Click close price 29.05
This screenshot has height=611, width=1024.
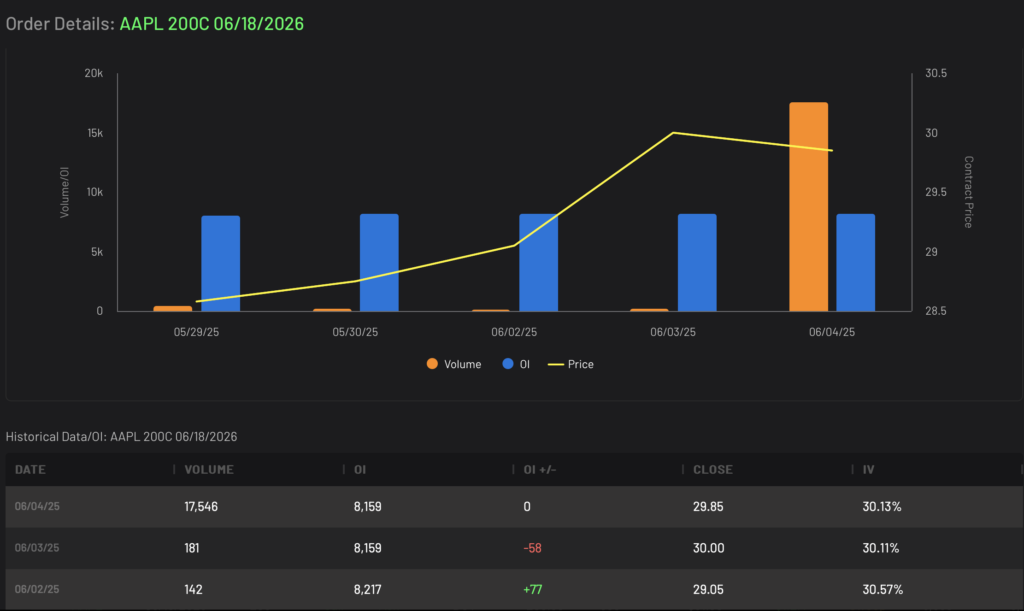click(x=708, y=589)
